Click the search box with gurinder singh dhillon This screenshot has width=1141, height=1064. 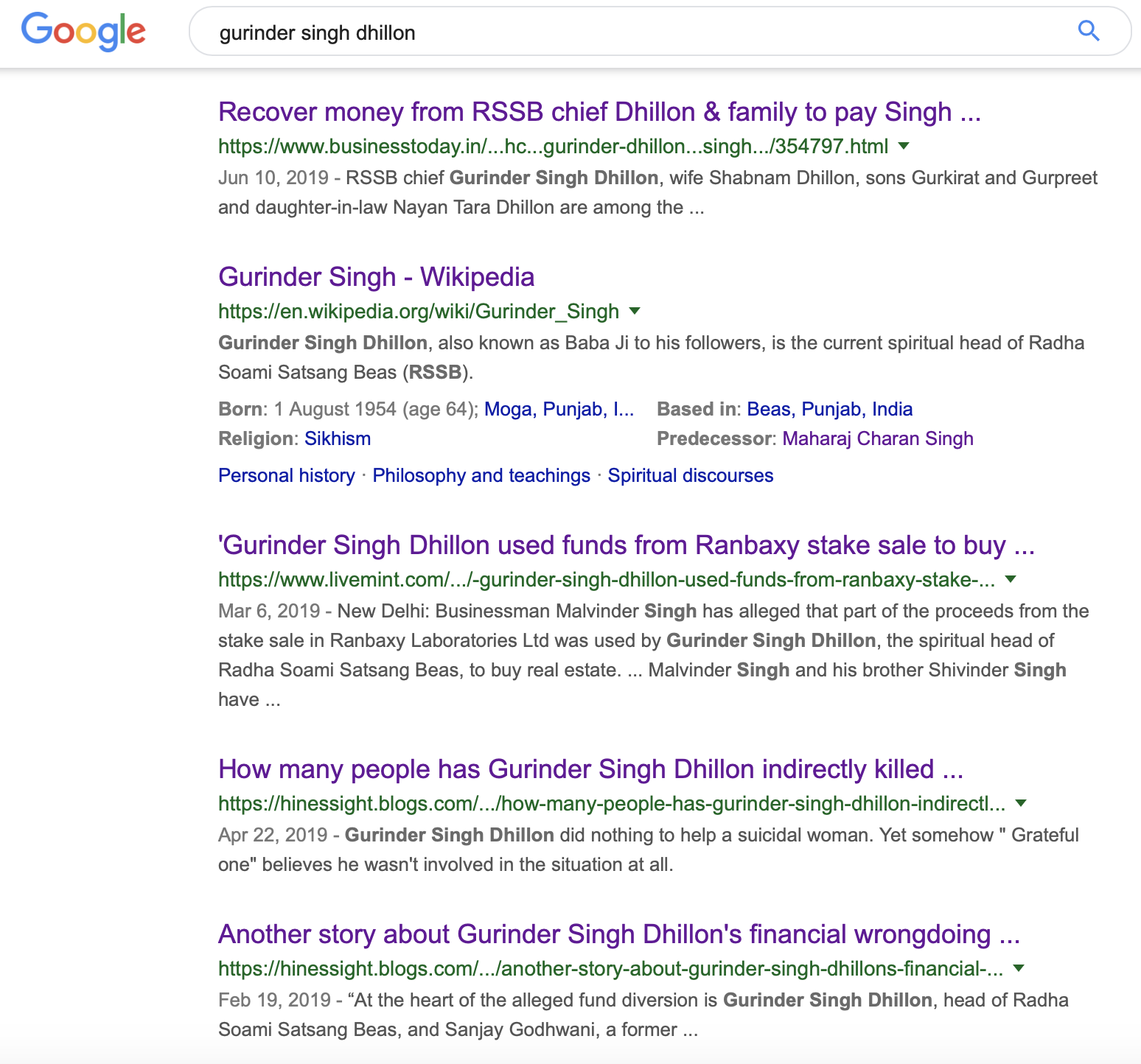click(x=627, y=32)
